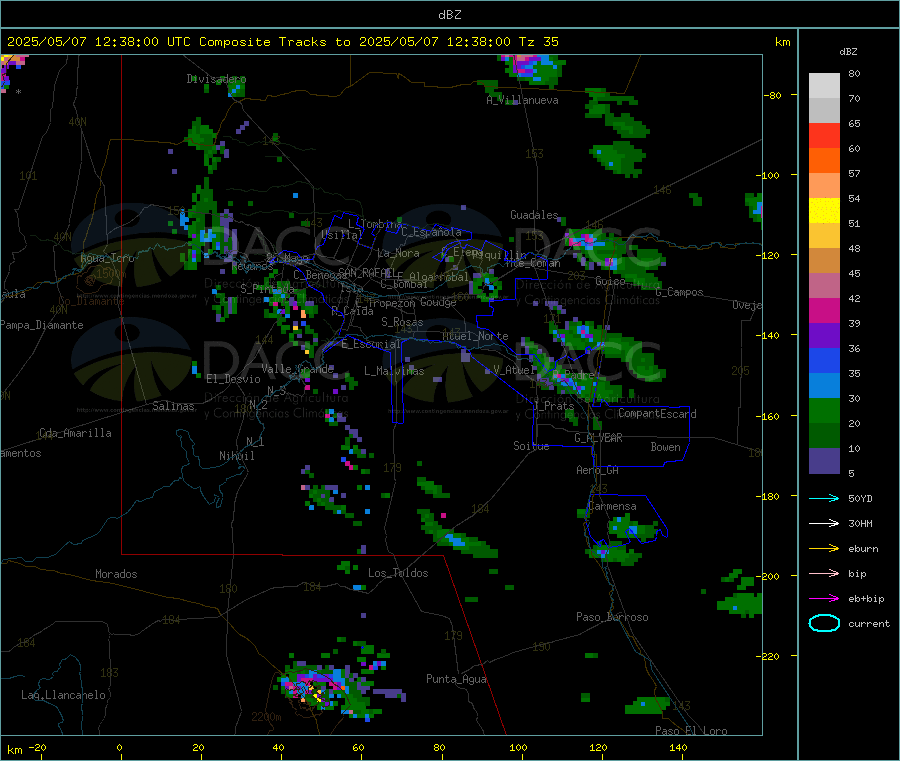This screenshot has width=900, height=761.
Task: Click the E_Escorial place label
Action: [371, 344]
